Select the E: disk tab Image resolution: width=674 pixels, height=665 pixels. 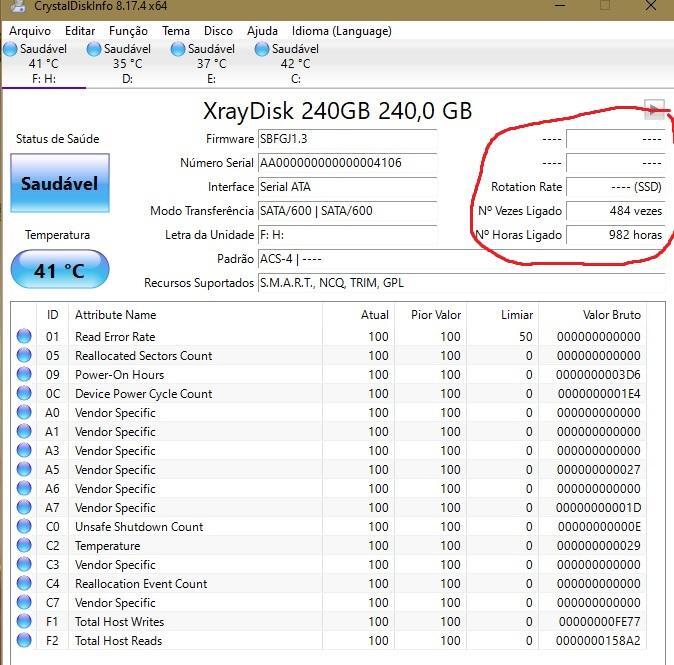211,64
